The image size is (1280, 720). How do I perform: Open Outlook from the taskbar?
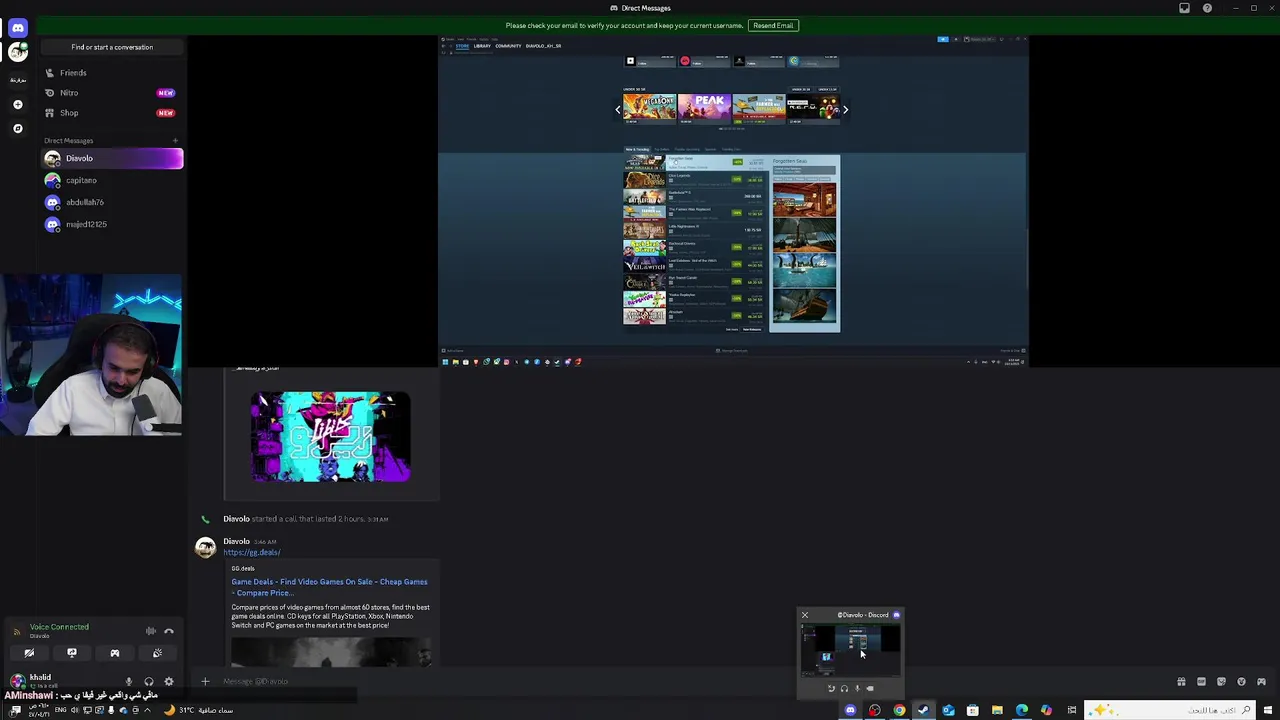tap(948, 710)
